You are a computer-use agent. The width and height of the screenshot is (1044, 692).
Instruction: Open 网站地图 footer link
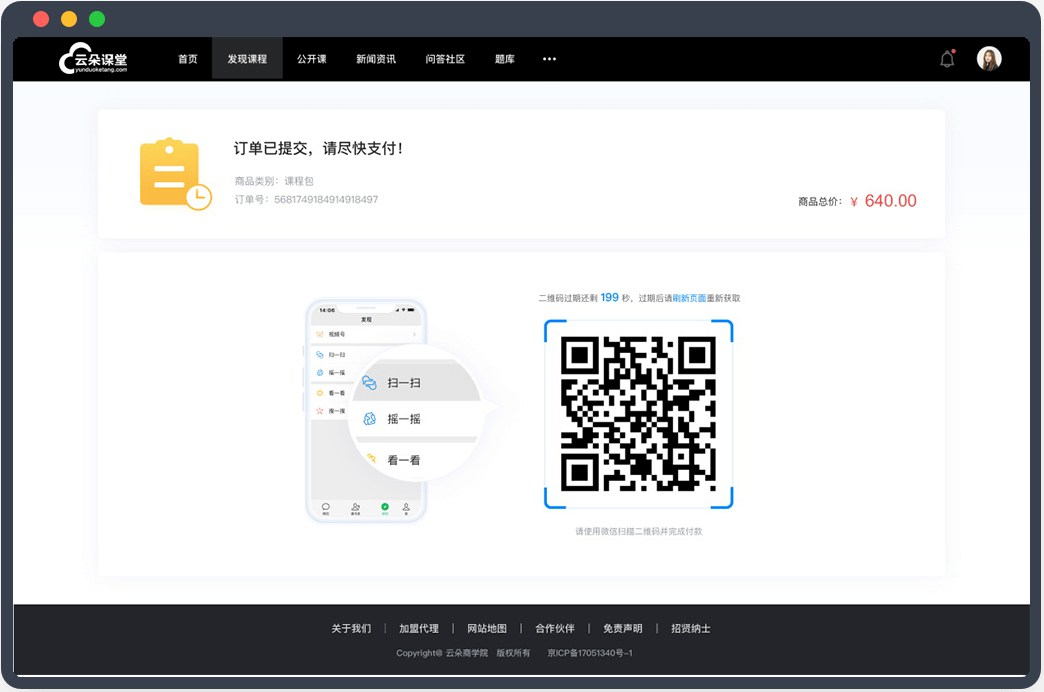click(487, 628)
